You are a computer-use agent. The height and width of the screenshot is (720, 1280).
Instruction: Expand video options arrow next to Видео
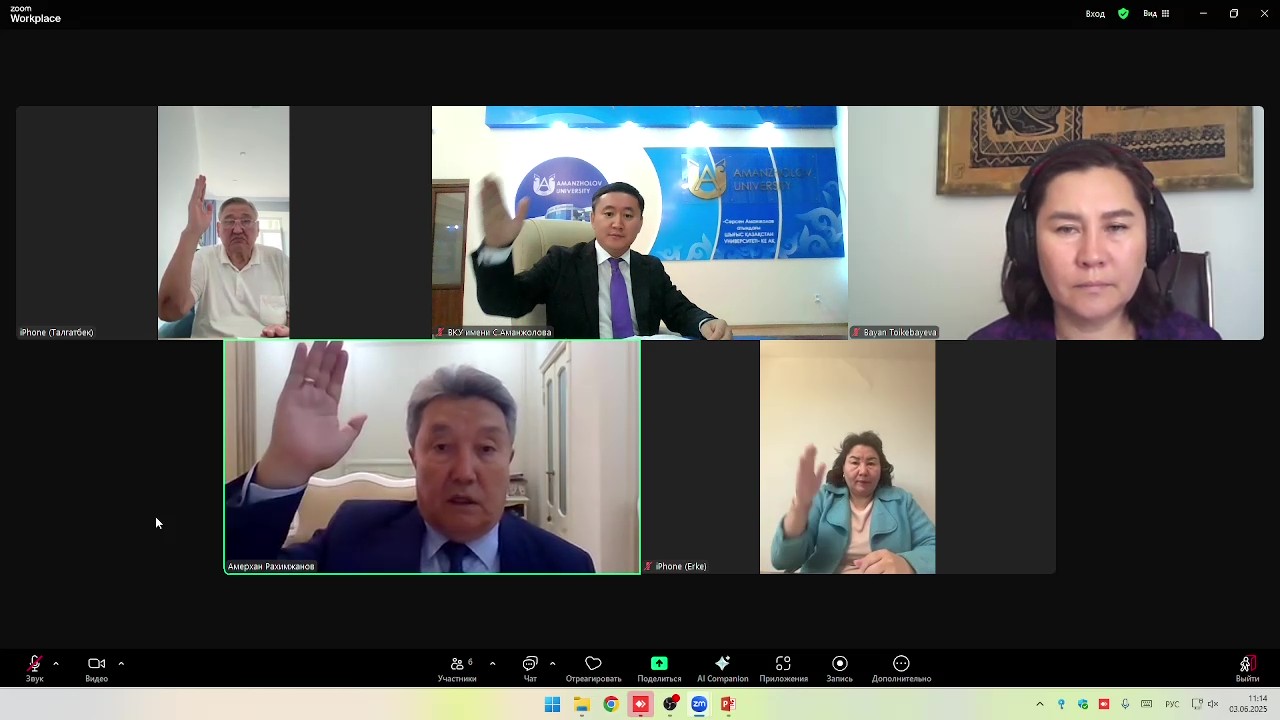coord(121,664)
